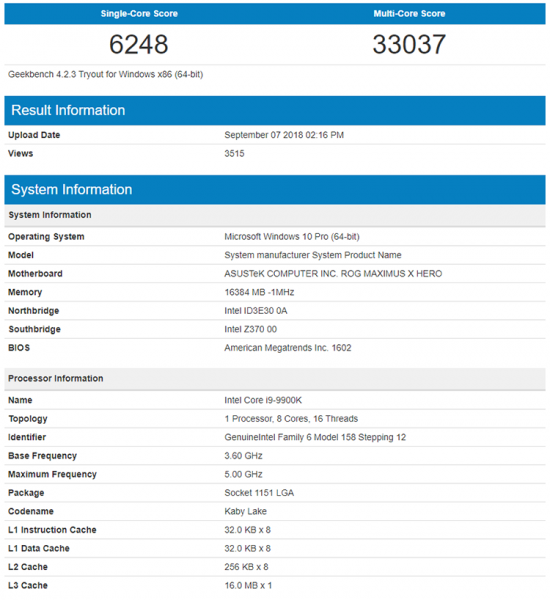The image size is (550, 600).
Task: Select the Multi-Core Score header
Action: pos(409,14)
